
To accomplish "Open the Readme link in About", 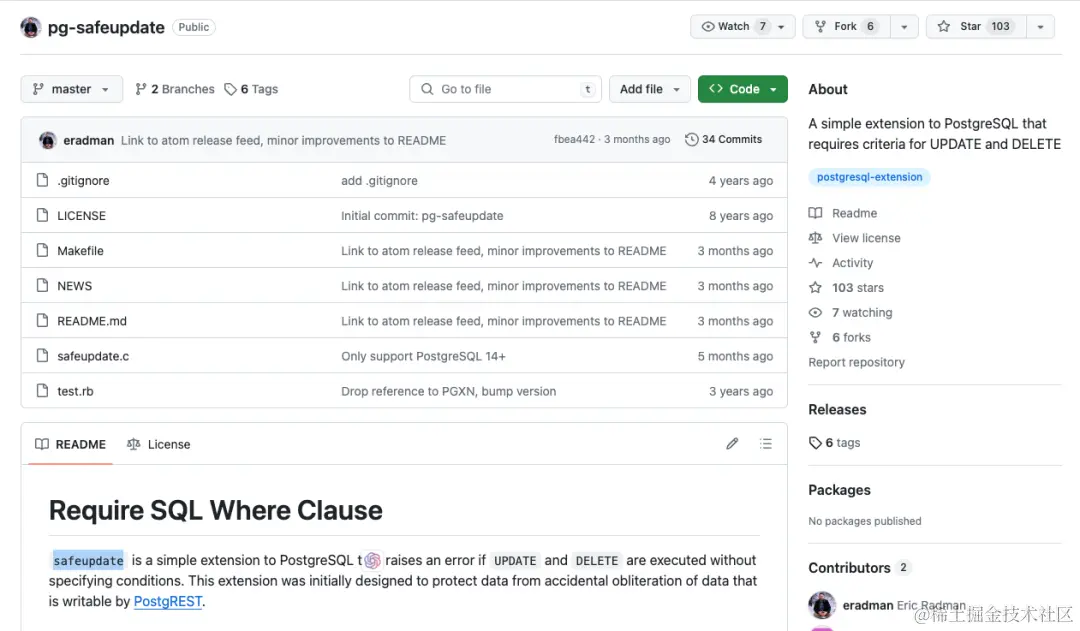I will click(x=843, y=213).
